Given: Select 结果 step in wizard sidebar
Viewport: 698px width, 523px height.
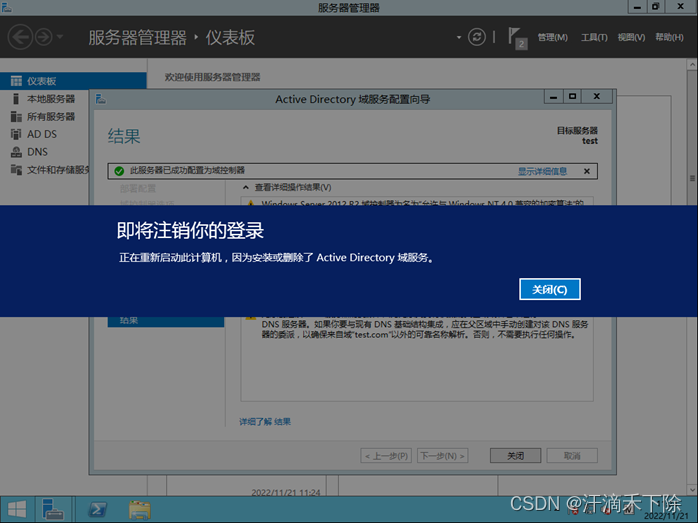Looking at the screenshot, I should click(x=166, y=322).
